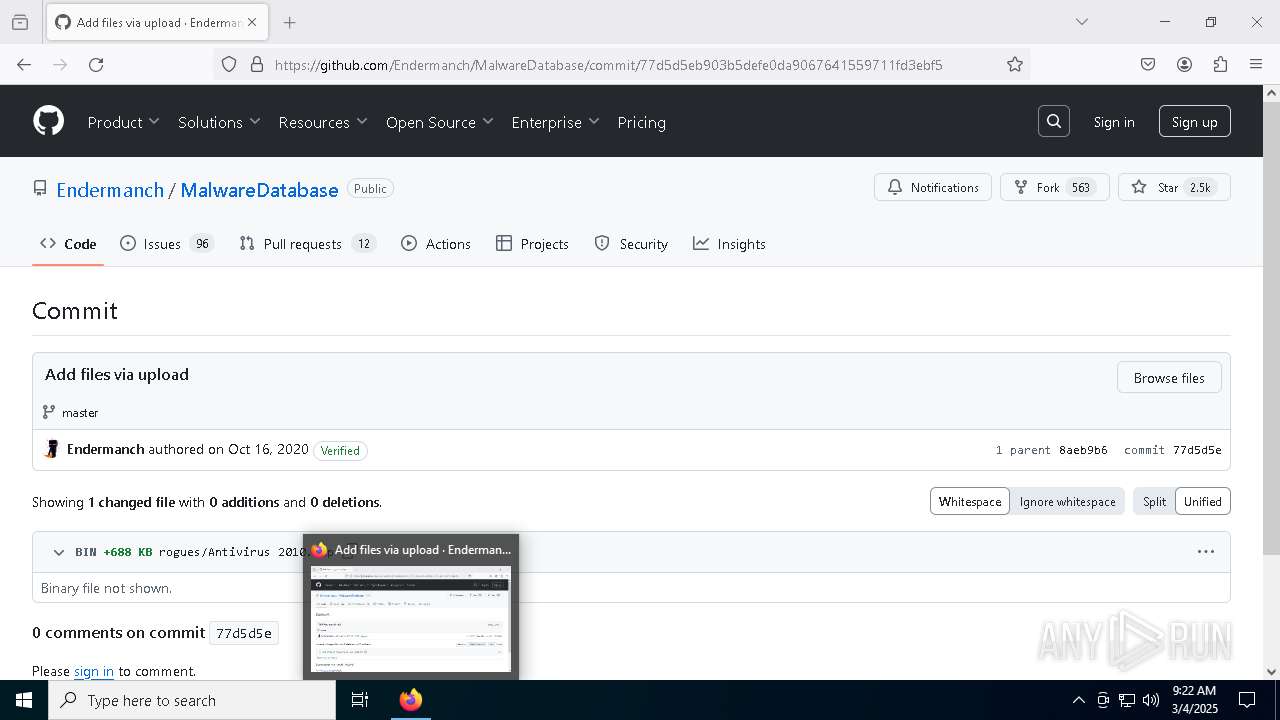Click the tracking protection shield icon

229,64
